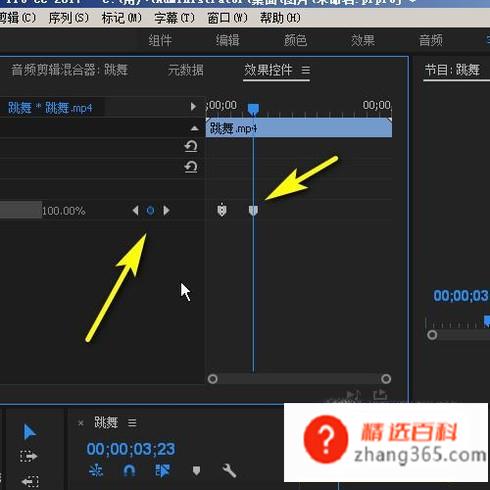Click the 100.00% value field
This screenshot has width=490, height=490.
64,211
